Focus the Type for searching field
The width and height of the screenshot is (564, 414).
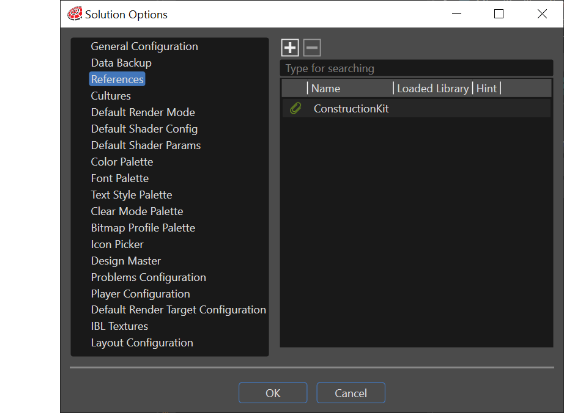coord(417,68)
